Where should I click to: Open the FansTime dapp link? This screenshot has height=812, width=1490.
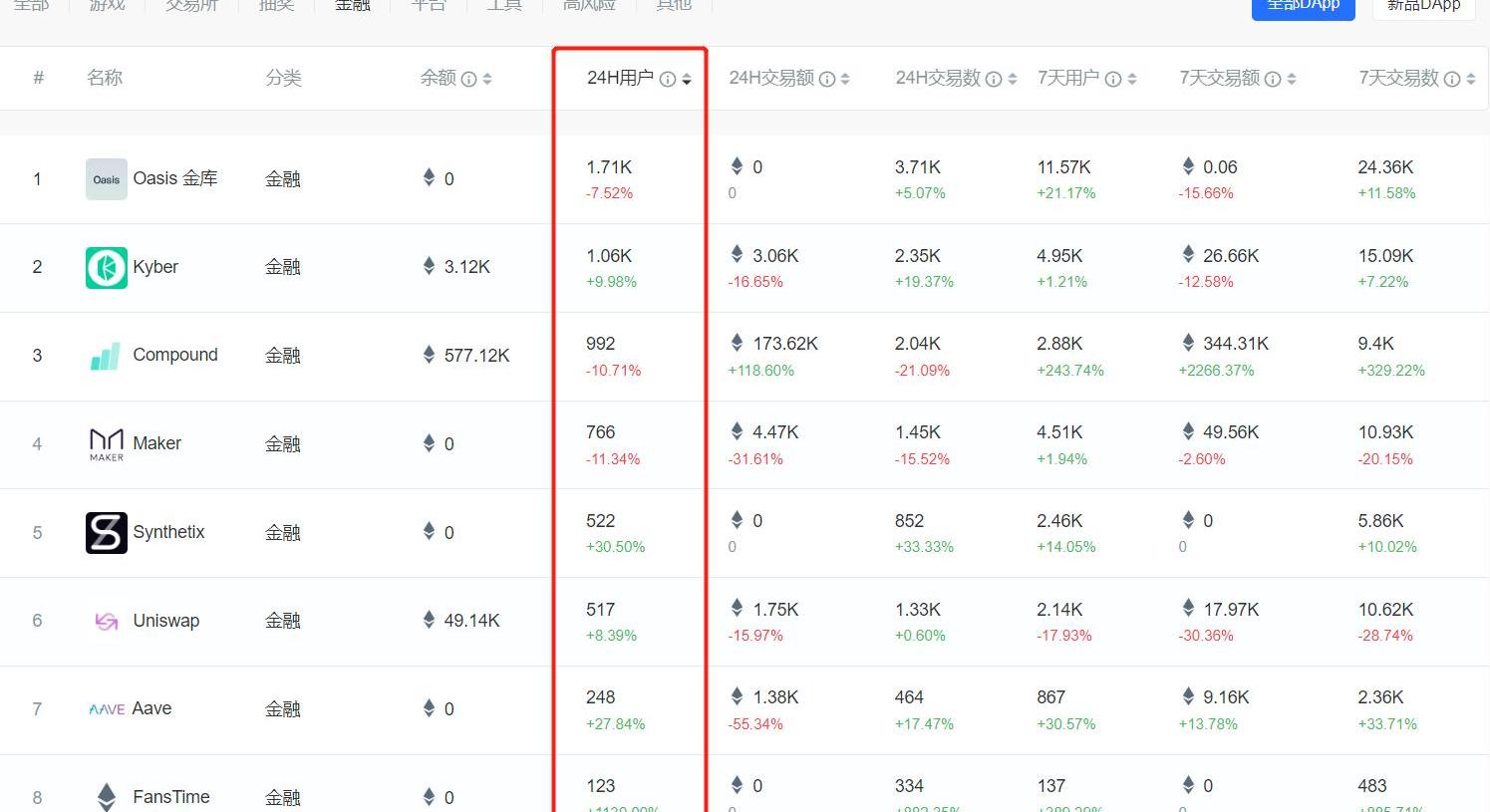pyautogui.click(x=171, y=797)
